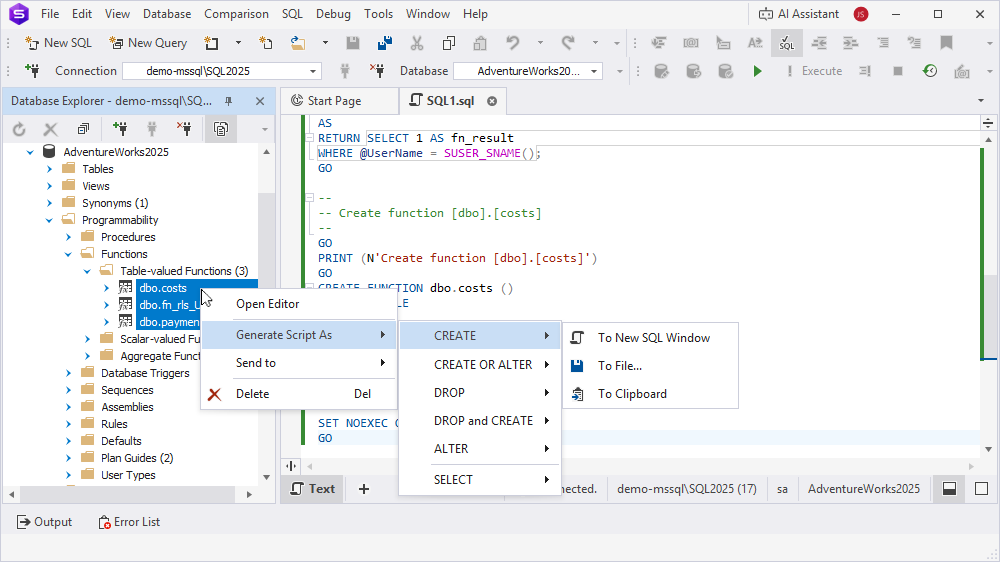
Task: Expand the Plan Guides (2) folder
Action: pos(68,458)
